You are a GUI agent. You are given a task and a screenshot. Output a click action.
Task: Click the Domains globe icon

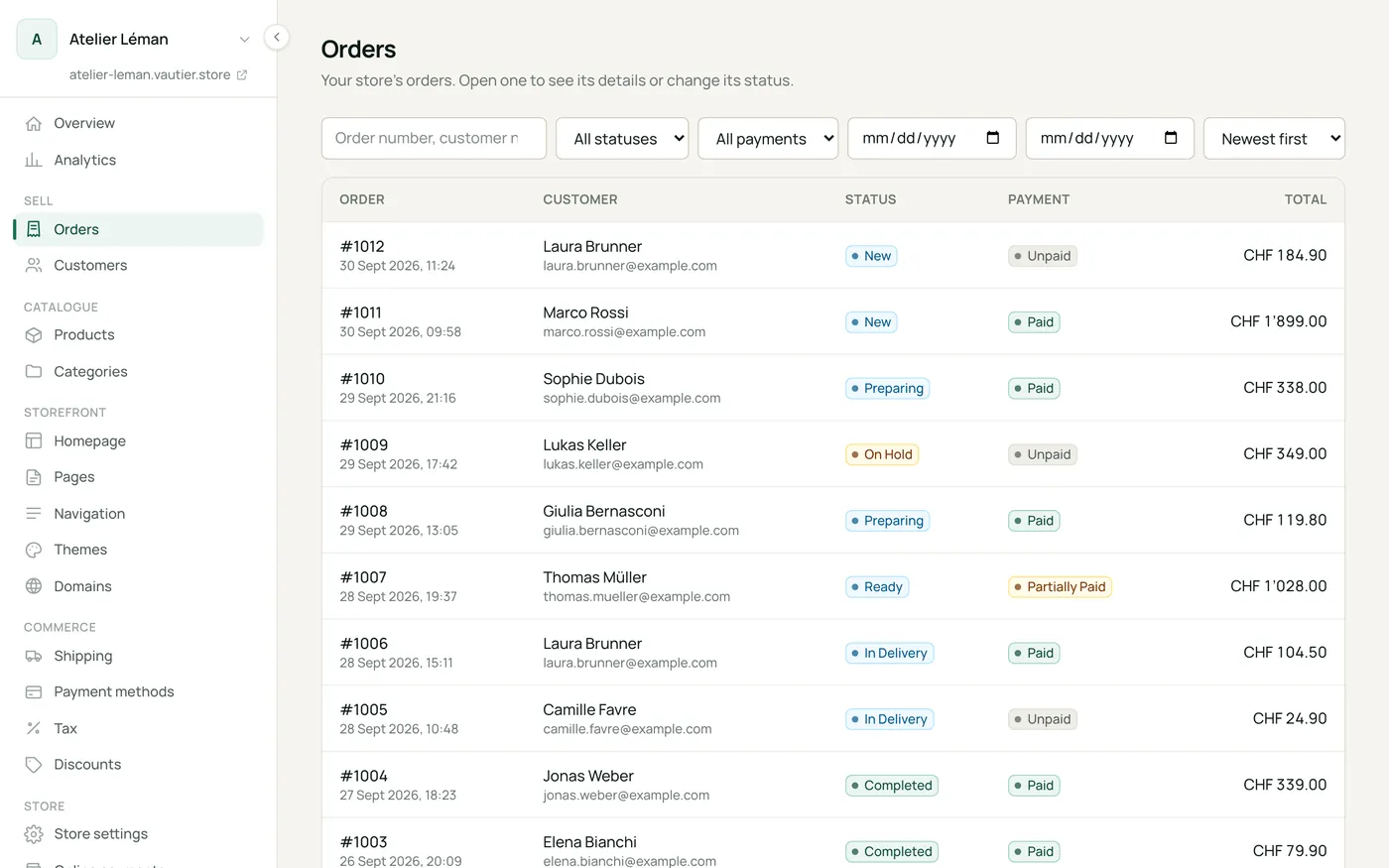[x=34, y=586]
